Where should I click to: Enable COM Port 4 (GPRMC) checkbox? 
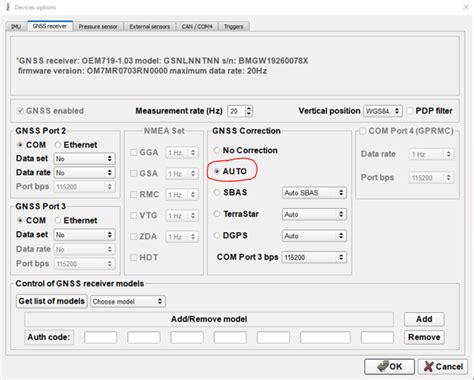pyautogui.click(x=363, y=131)
